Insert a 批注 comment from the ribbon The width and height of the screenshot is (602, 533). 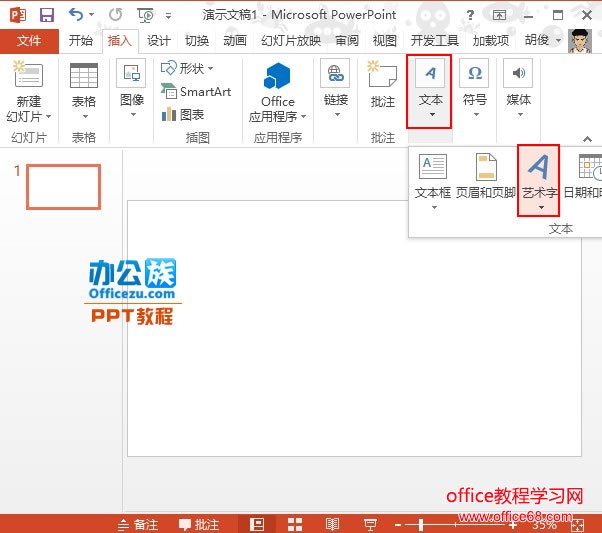tap(382, 84)
